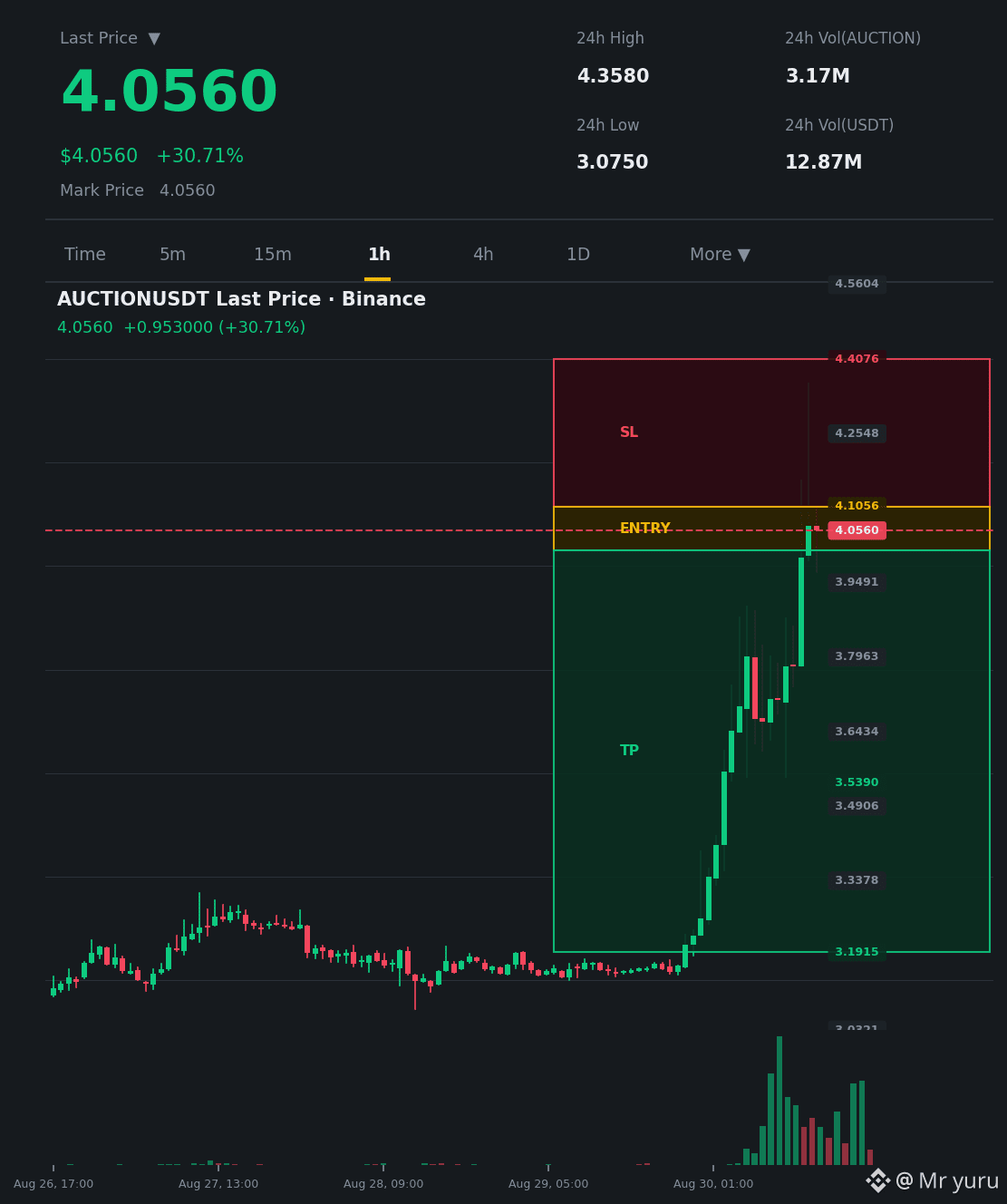Switch to the 15m interval
Screen dimensions: 1007x1204
[x=273, y=255]
